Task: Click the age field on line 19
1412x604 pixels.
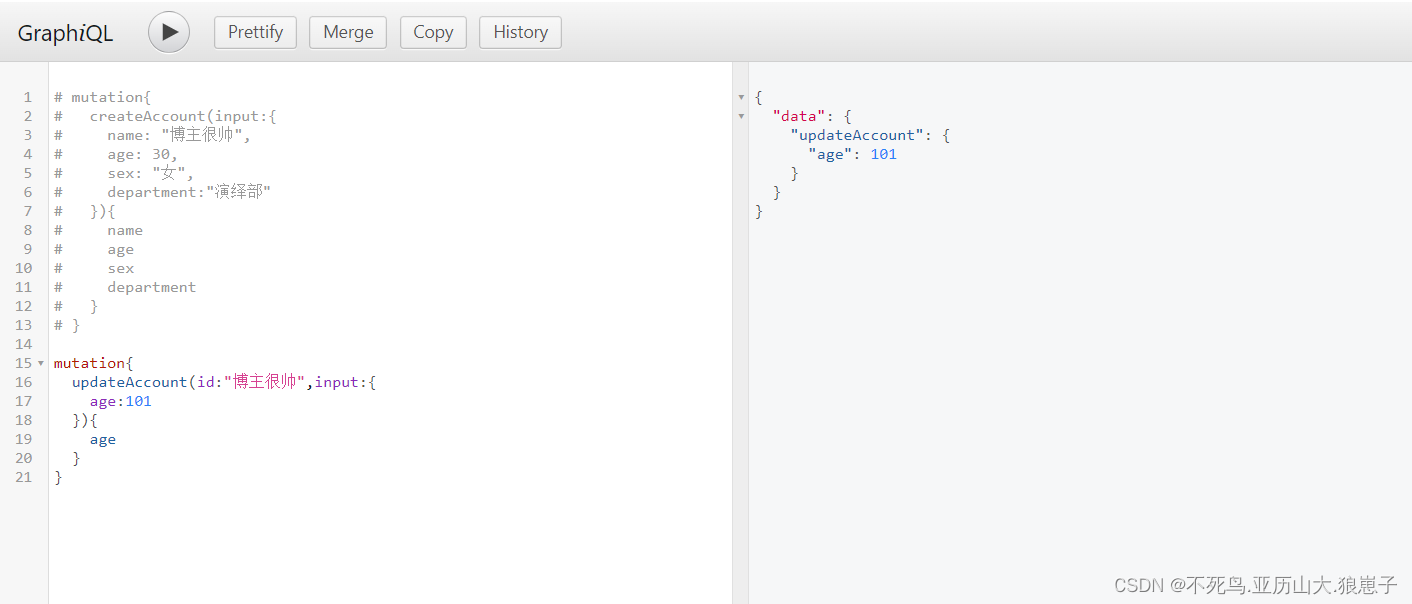Action: point(103,439)
